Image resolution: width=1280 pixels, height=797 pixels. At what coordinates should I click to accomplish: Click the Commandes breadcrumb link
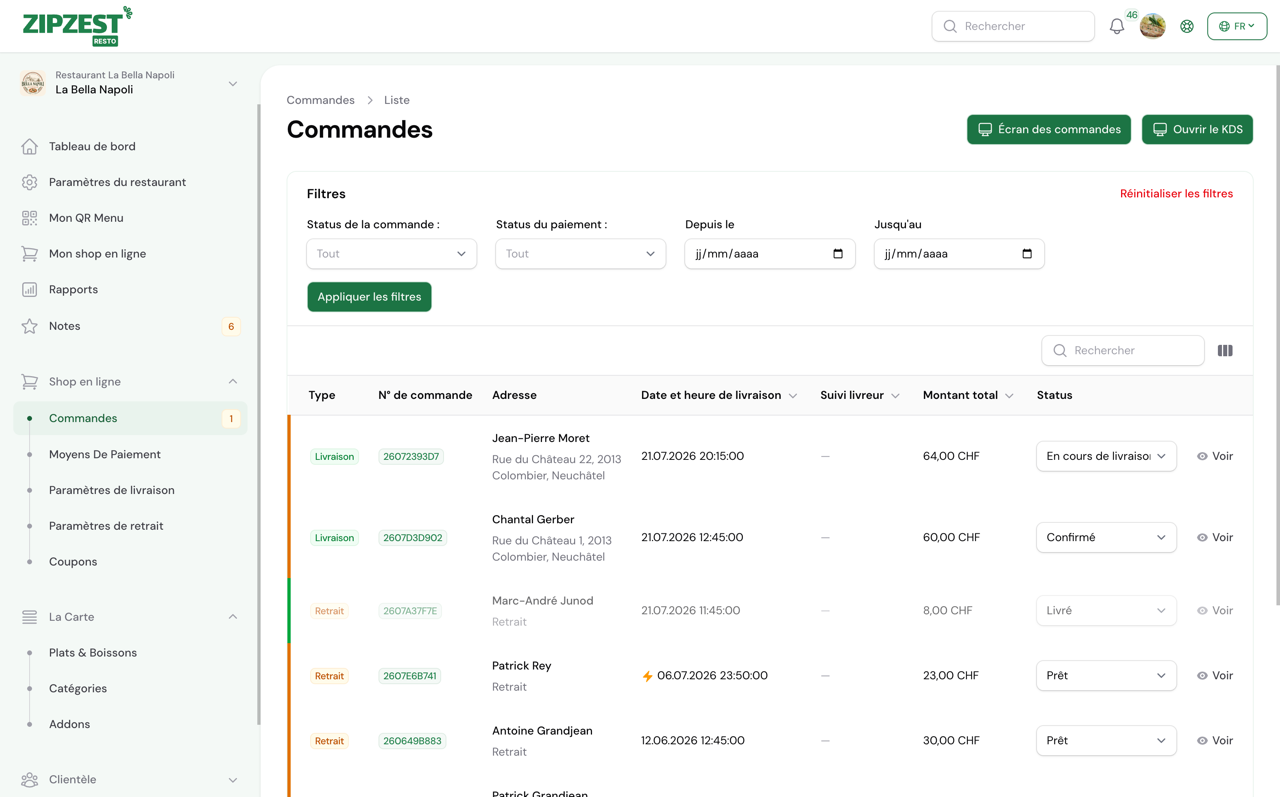320,100
